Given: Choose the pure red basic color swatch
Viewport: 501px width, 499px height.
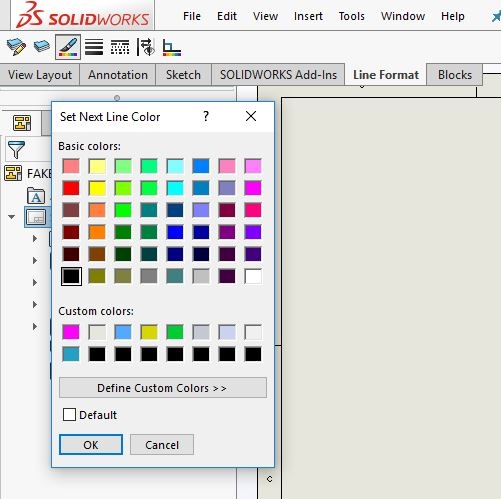Looking at the screenshot, I should point(71,188).
